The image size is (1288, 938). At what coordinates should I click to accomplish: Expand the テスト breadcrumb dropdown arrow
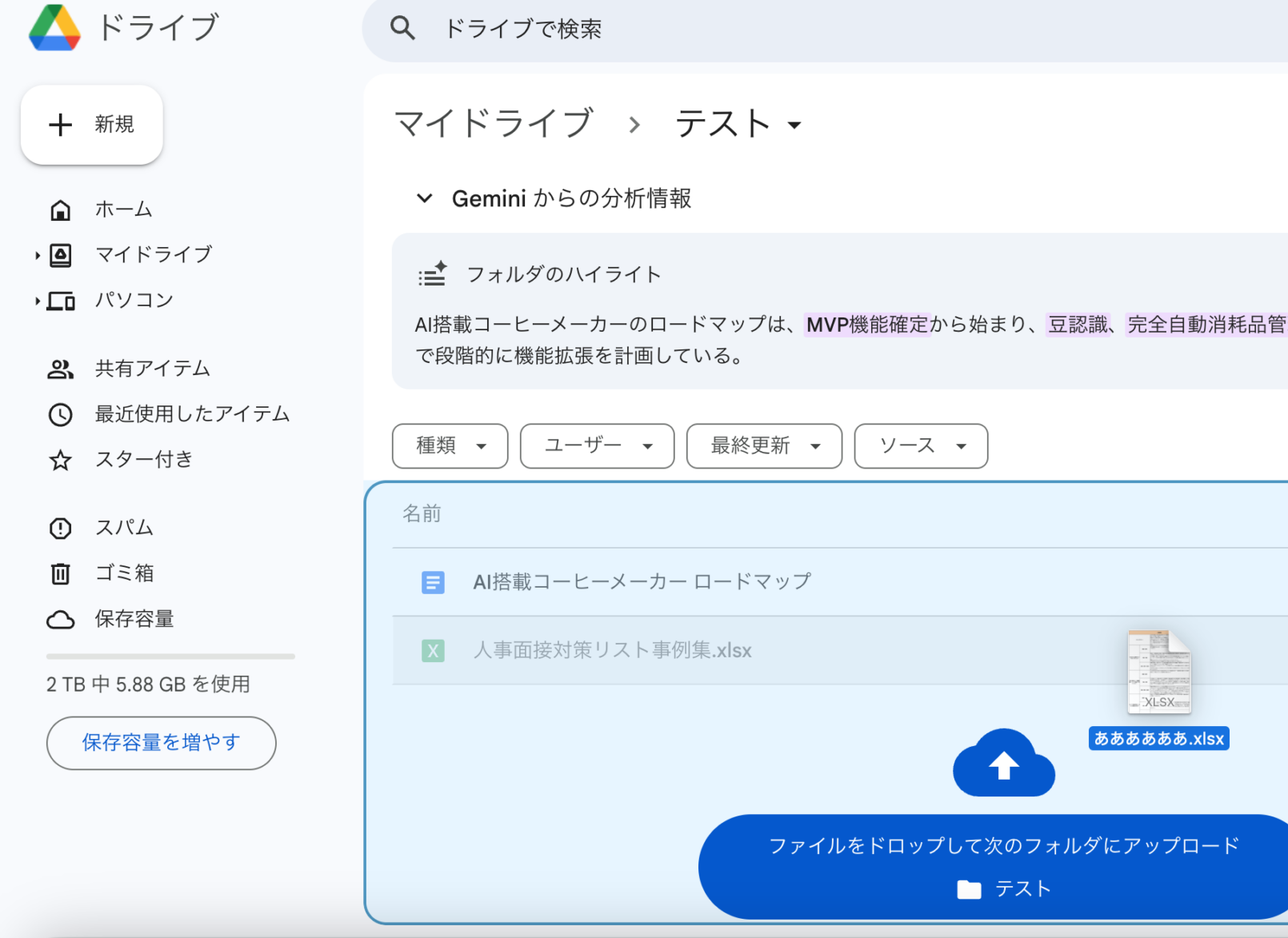coord(795,125)
